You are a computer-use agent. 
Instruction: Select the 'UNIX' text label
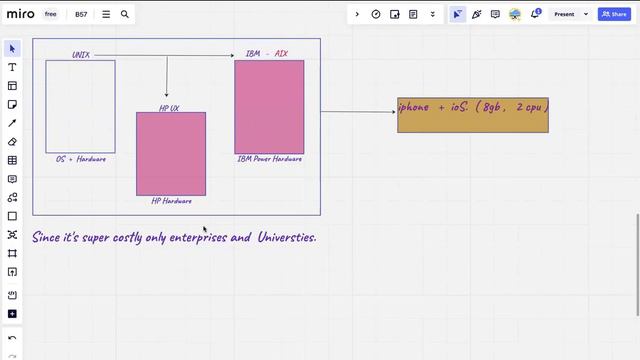click(81, 55)
